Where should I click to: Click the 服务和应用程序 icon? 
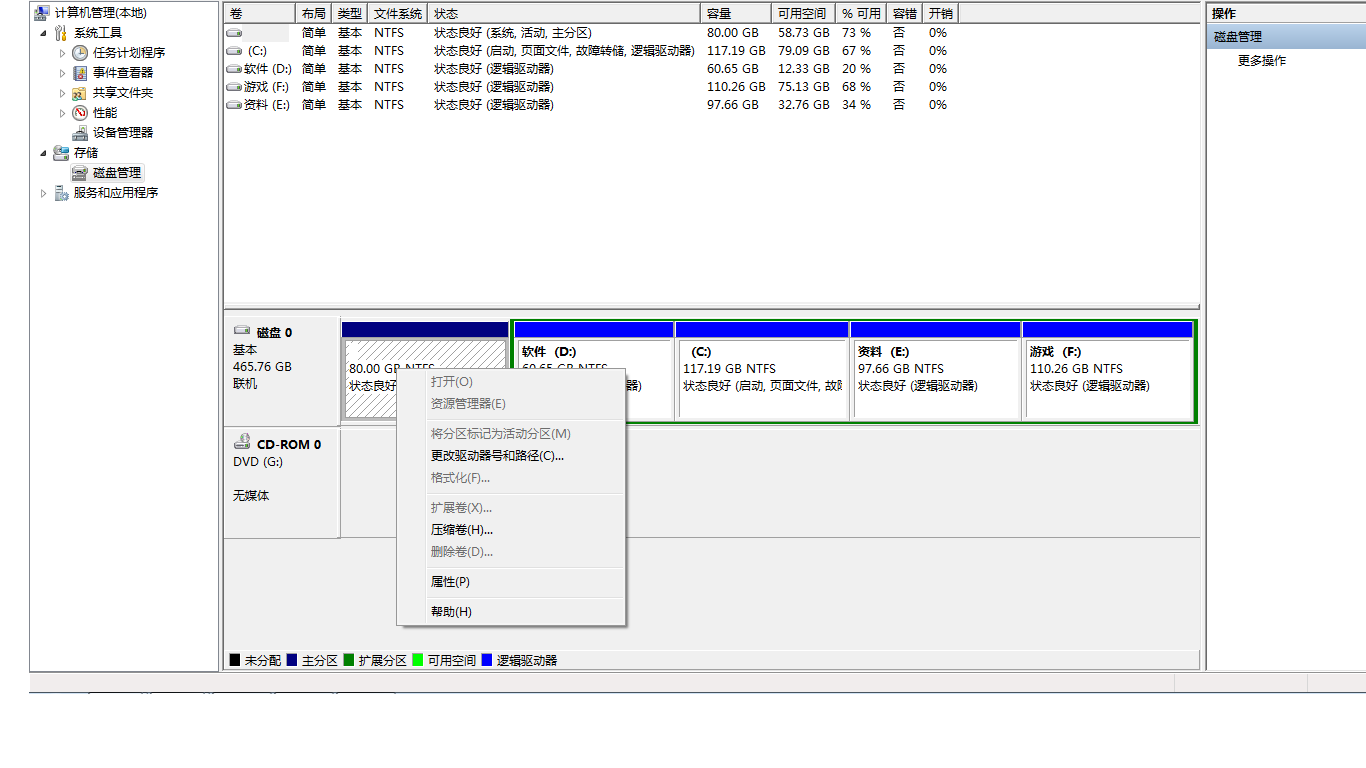(61, 193)
